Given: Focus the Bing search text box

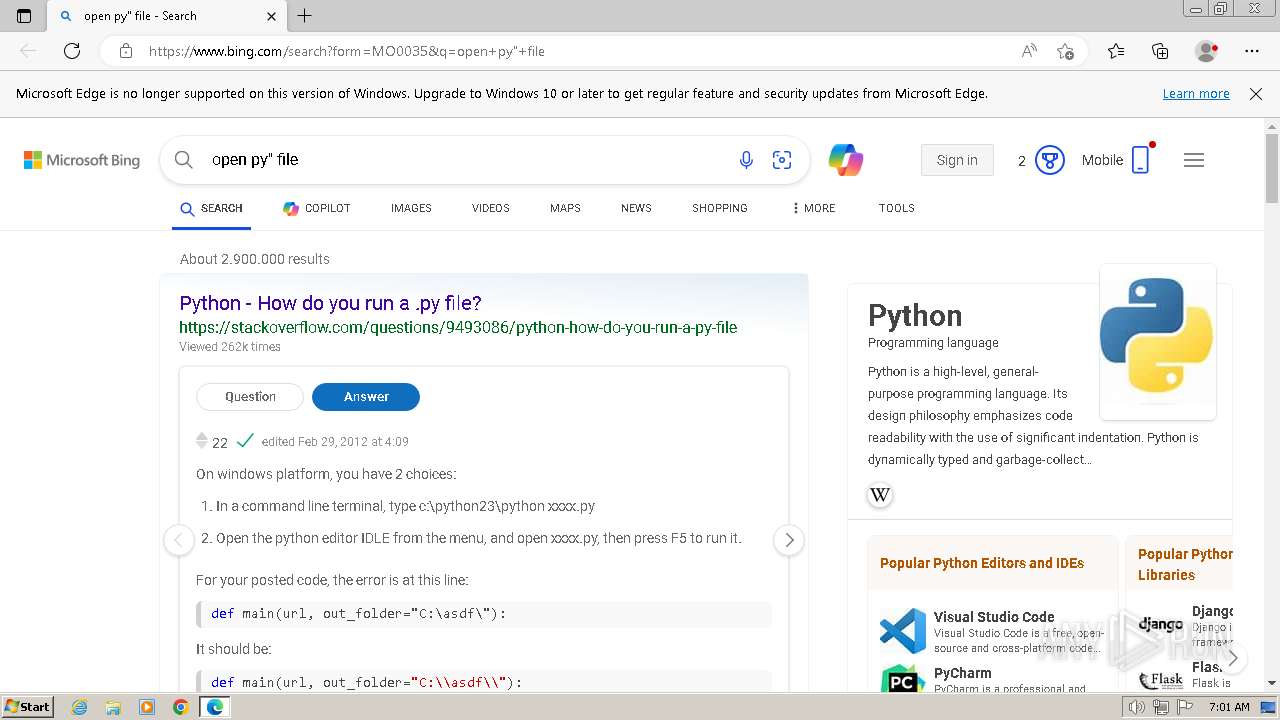Looking at the screenshot, I should click(x=465, y=160).
